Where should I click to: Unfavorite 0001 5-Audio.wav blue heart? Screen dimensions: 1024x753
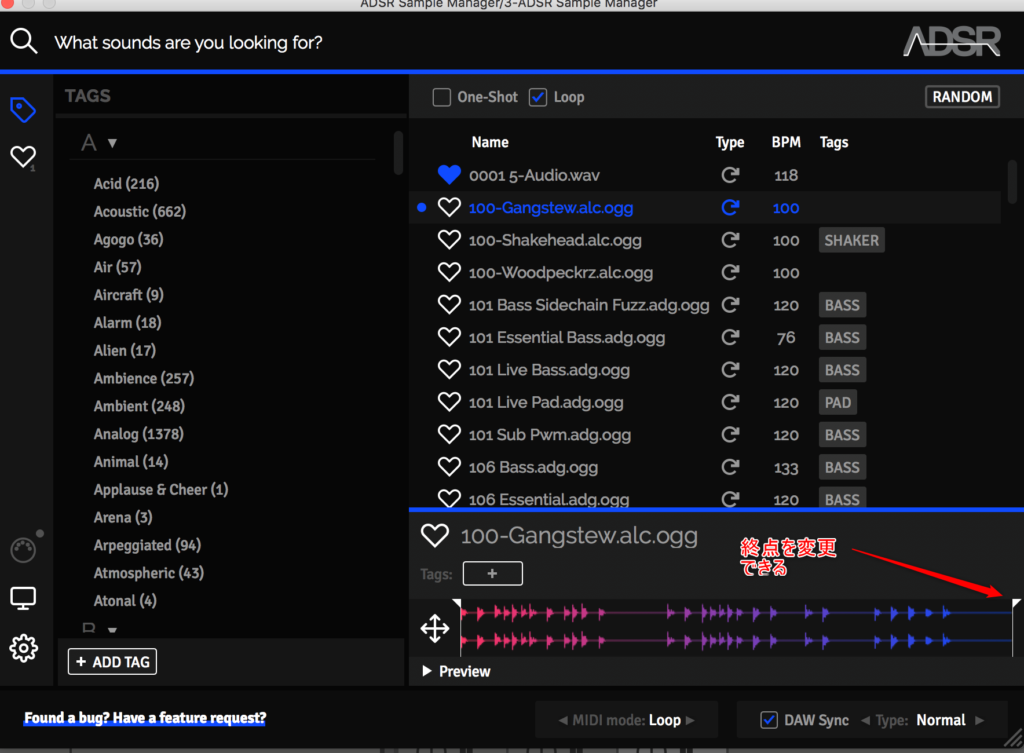[450, 175]
